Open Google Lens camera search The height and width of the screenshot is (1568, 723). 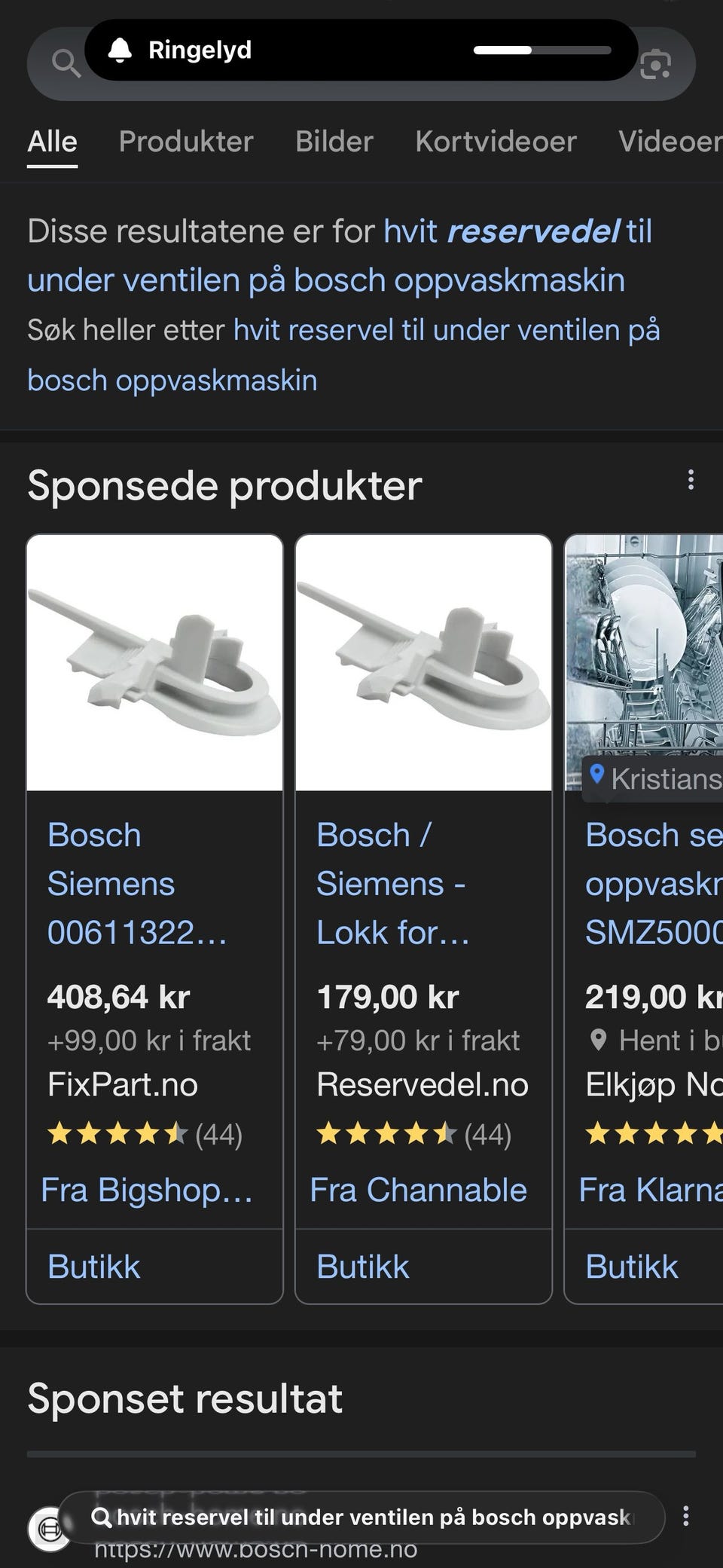[655, 65]
